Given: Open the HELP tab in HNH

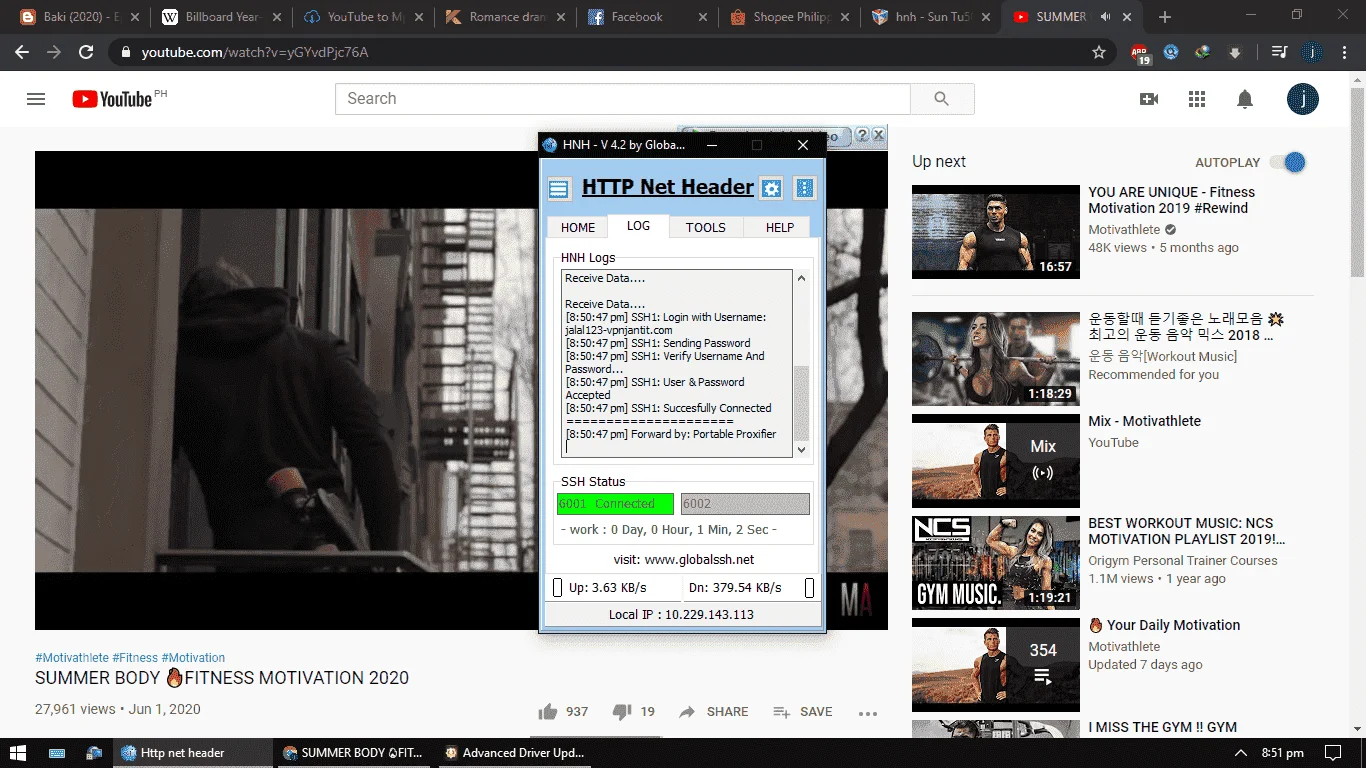Looking at the screenshot, I should 780,227.
